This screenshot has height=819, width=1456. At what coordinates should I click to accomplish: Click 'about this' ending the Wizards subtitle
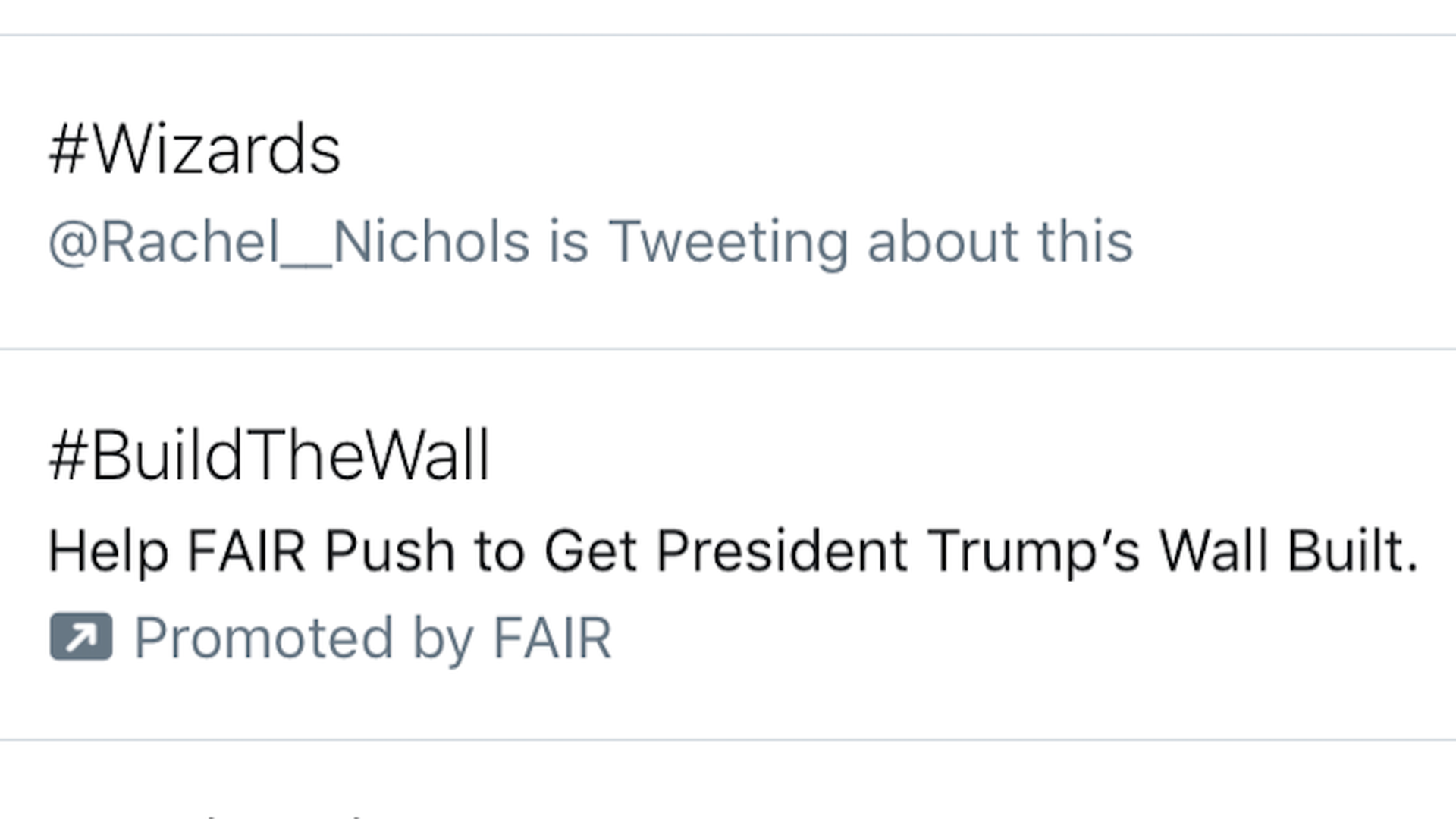tap(999, 243)
